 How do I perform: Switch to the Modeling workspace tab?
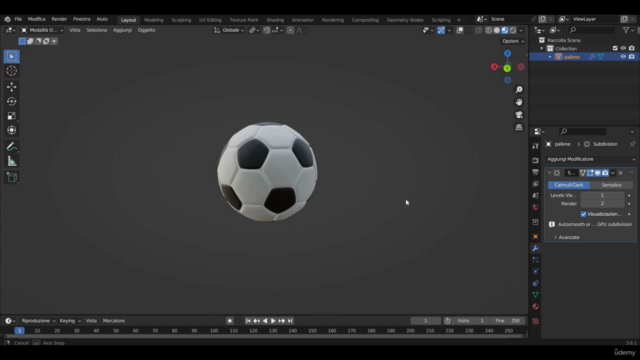153,20
